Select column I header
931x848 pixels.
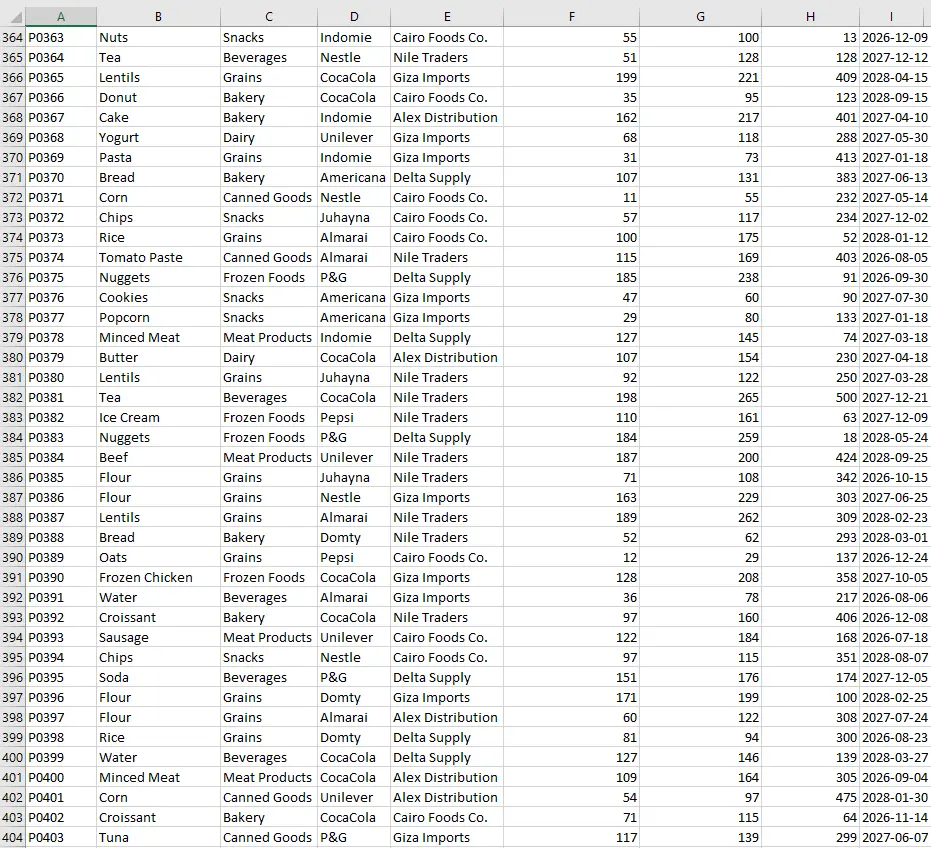coord(891,17)
